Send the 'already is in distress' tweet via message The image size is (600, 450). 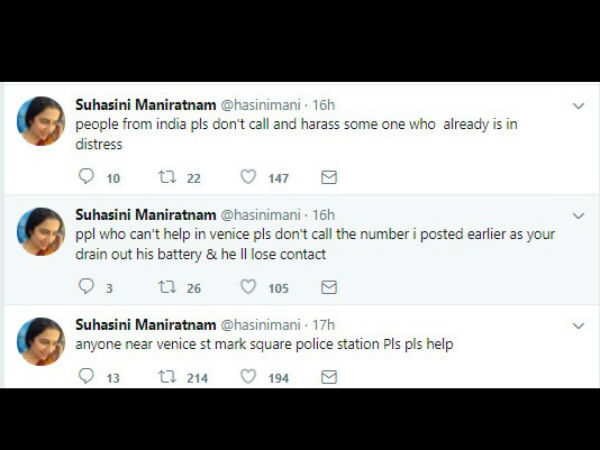328,177
